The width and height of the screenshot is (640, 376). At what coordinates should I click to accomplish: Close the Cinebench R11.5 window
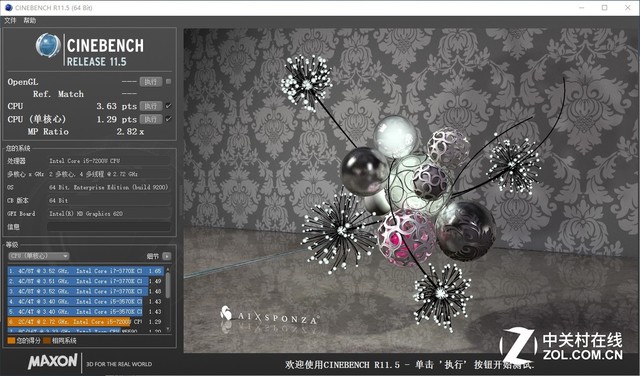628,7
